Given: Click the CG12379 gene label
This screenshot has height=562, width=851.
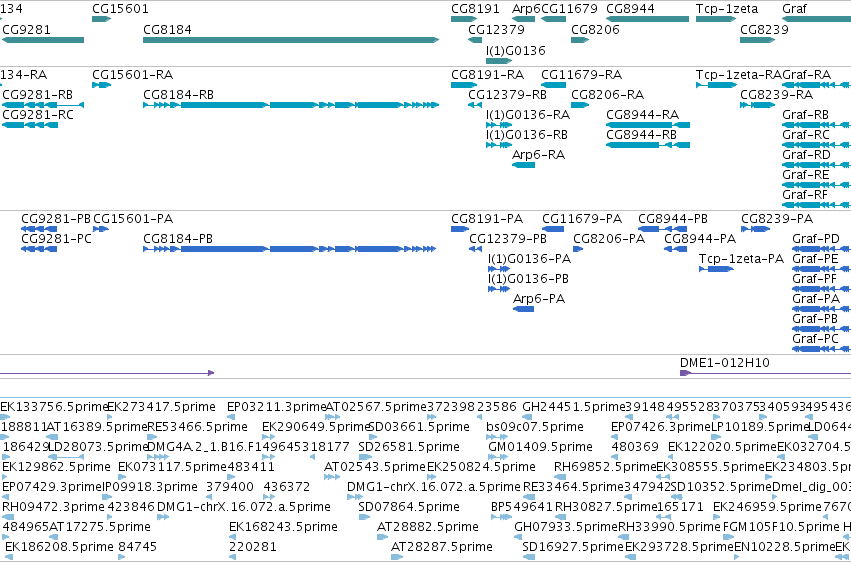Looking at the screenshot, I should (497, 29).
